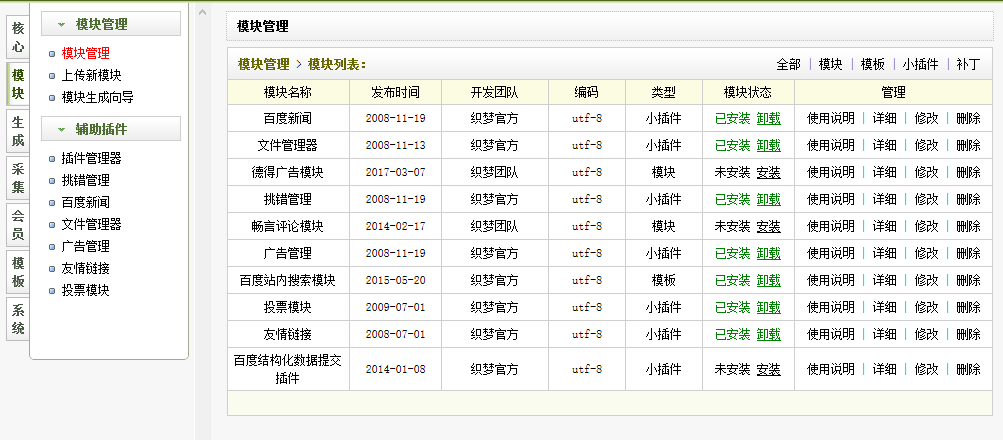View 详细 for 畅言评论模块
Image resolution: width=1003 pixels, height=440 pixels.
pos(884,226)
